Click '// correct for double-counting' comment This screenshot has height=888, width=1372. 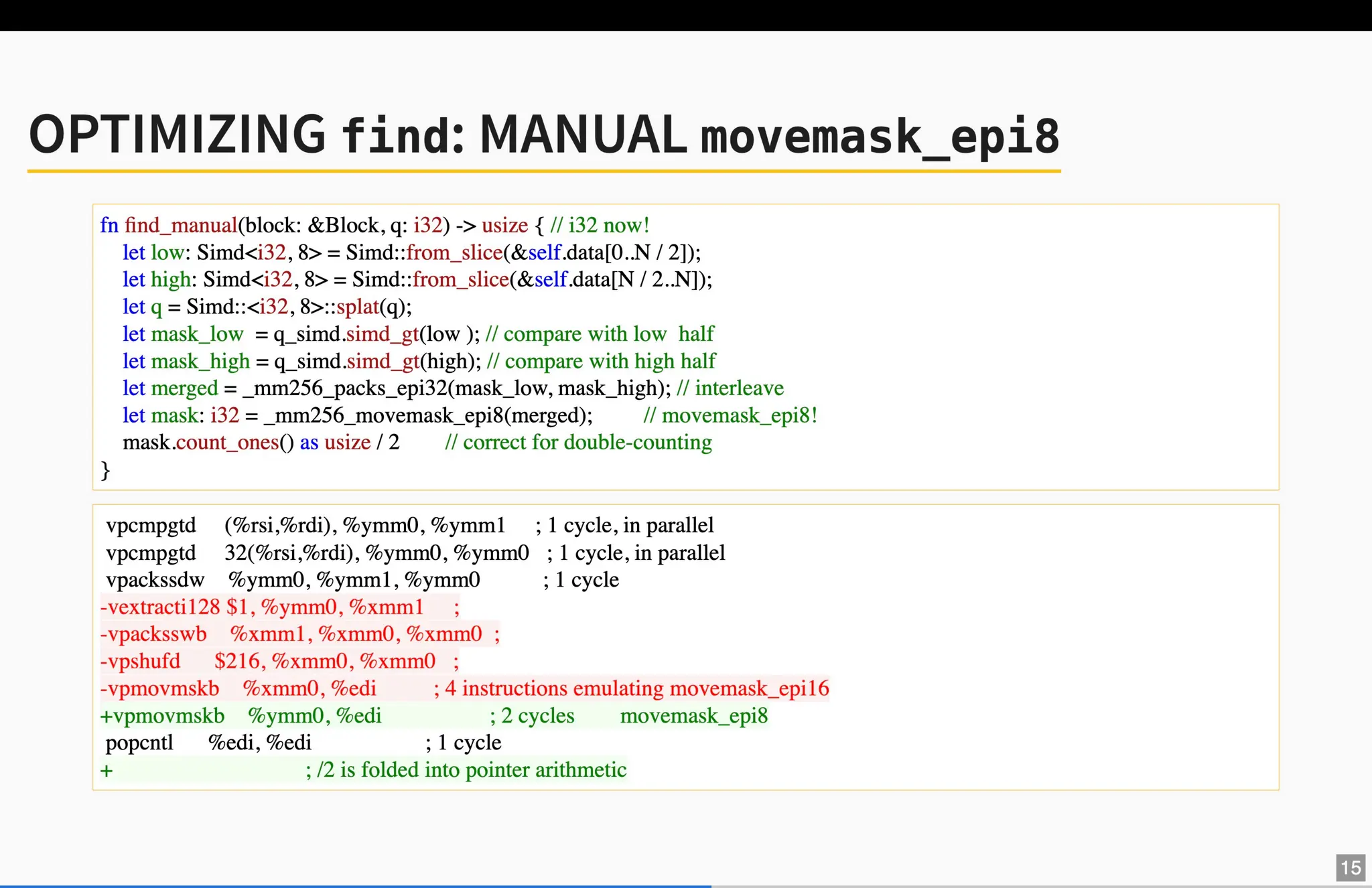click(578, 443)
